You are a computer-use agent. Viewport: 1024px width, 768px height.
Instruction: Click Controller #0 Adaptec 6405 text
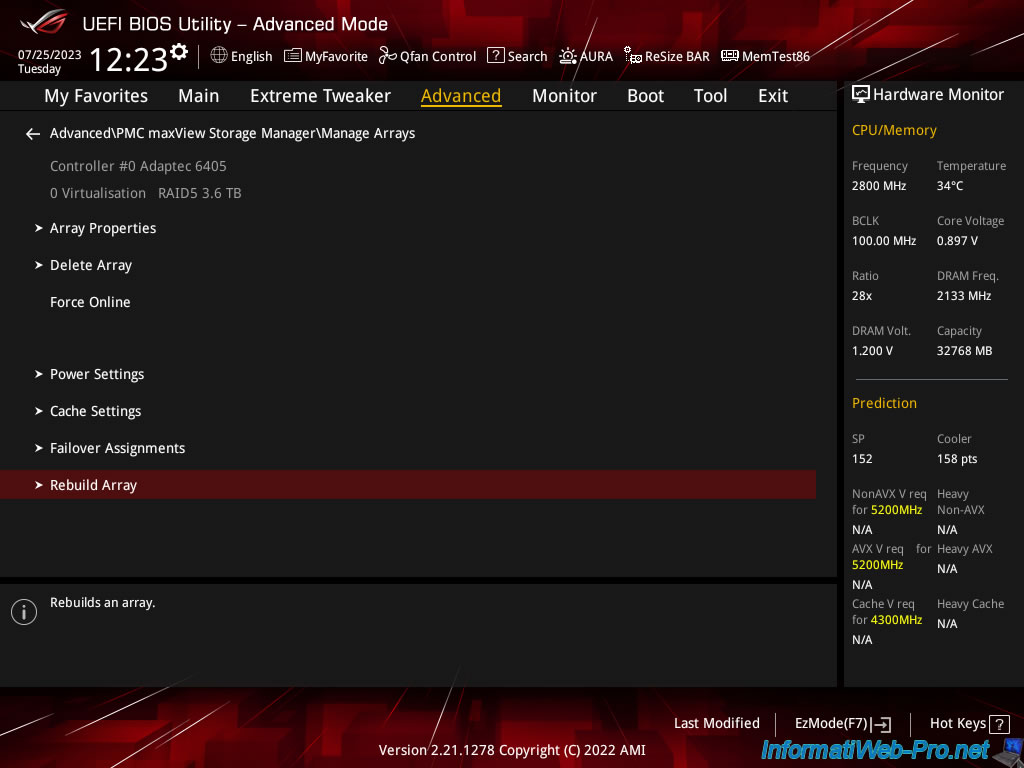pyautogui.click(x=138, y=166)
